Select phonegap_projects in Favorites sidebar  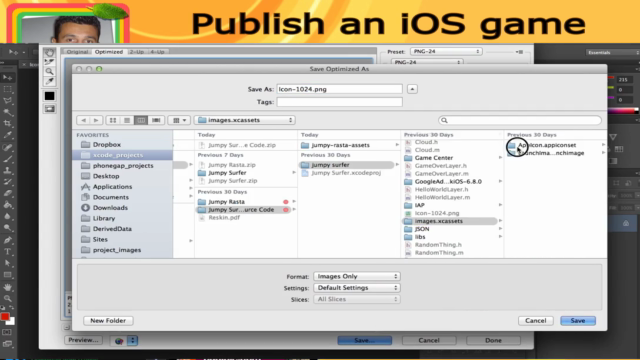click(x=122, y=166)
